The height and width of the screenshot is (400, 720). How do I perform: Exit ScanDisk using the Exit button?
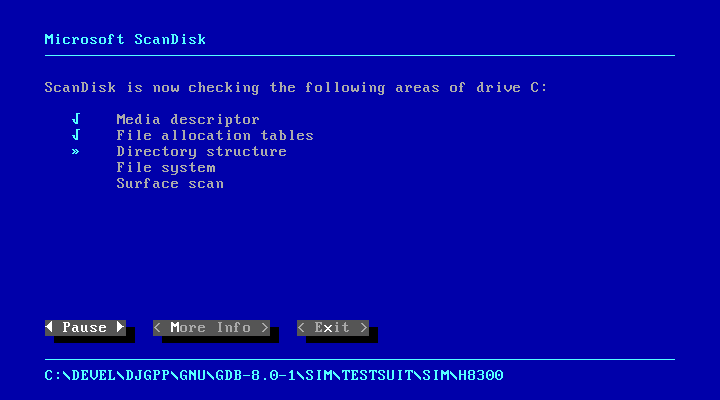(x=333, y=327)
